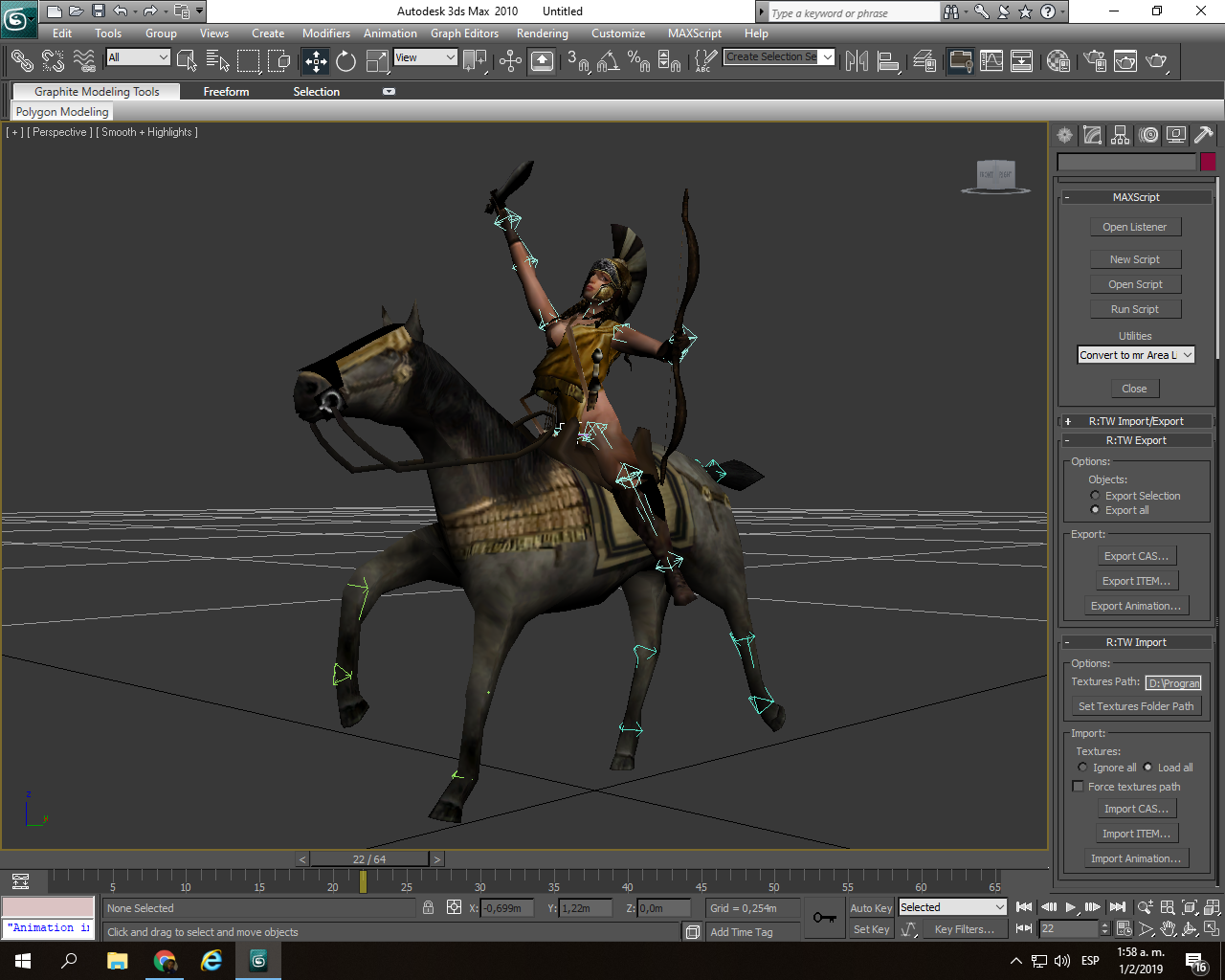The height and width of the screenshot is (980, 1225).
Task: Toggle the Percent Snap icon
Action: [638, 61]
